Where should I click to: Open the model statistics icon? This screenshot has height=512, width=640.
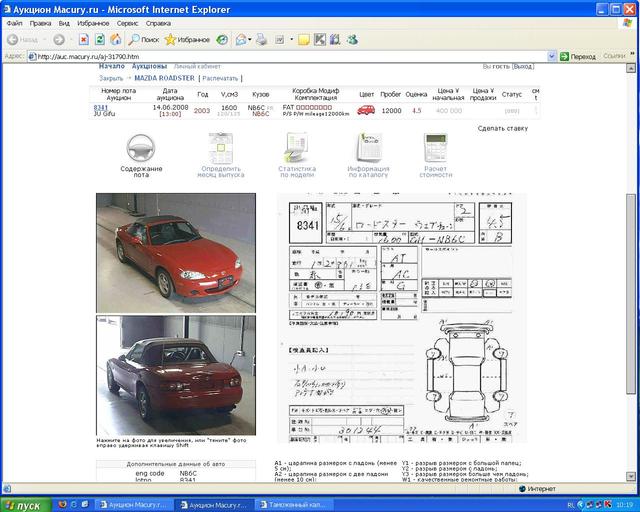297,148
